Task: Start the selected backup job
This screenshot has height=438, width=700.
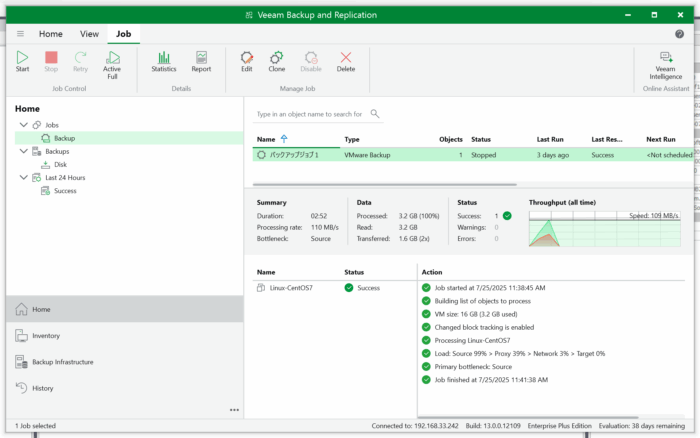Action: 22,62
